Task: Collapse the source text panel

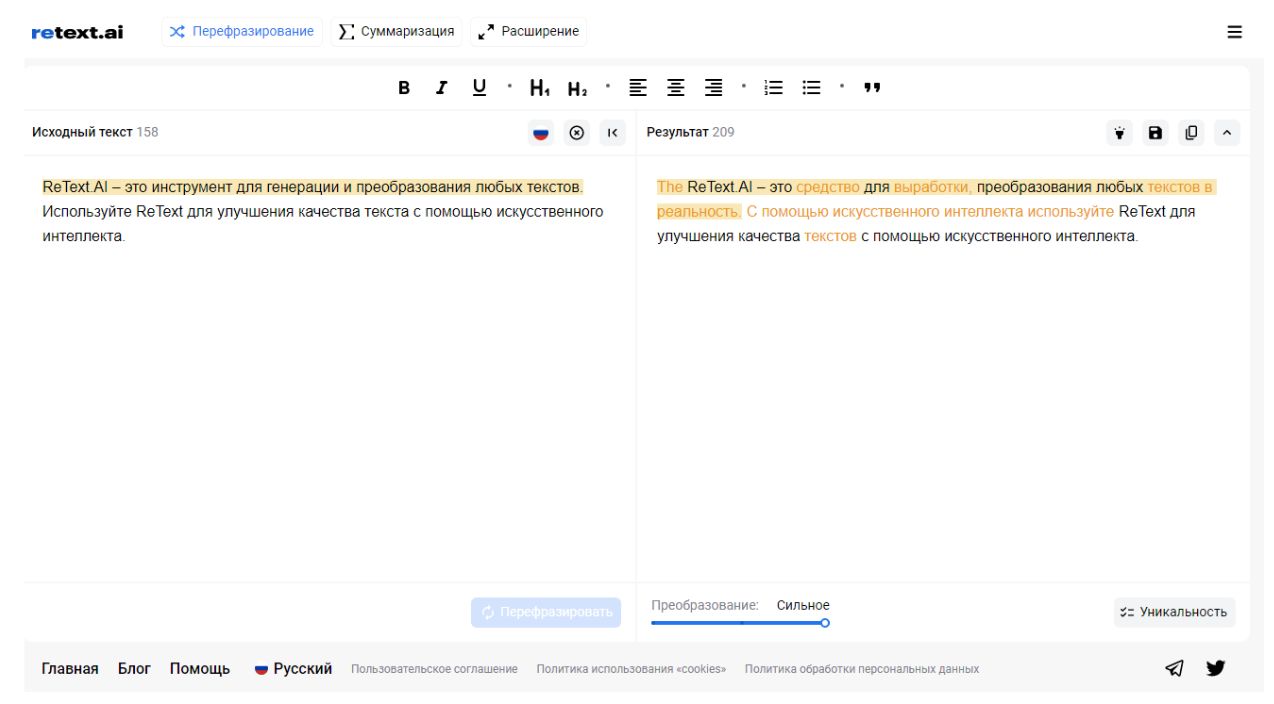Action: click(x=612, y=133)
